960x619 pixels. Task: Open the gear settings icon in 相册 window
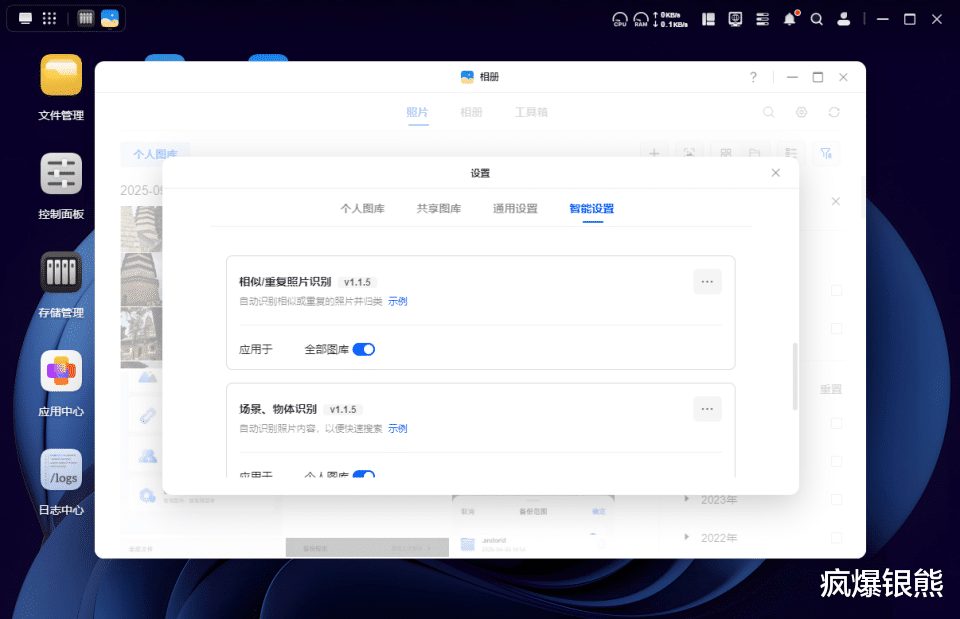click(x=801, y=112)
